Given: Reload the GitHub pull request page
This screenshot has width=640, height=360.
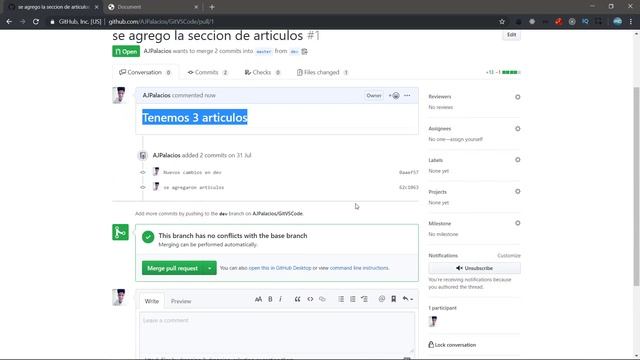Looking at the screenshot, I should [36, 22].
